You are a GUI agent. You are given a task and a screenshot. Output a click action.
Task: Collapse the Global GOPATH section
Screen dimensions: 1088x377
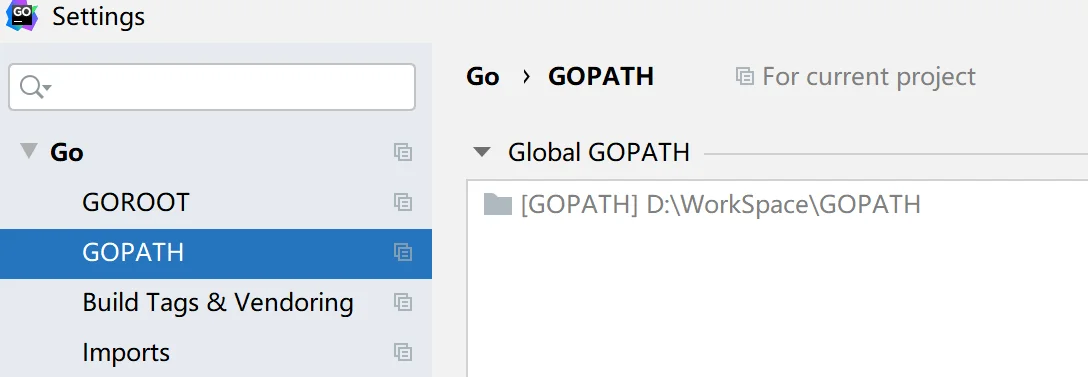pos(482,151)
